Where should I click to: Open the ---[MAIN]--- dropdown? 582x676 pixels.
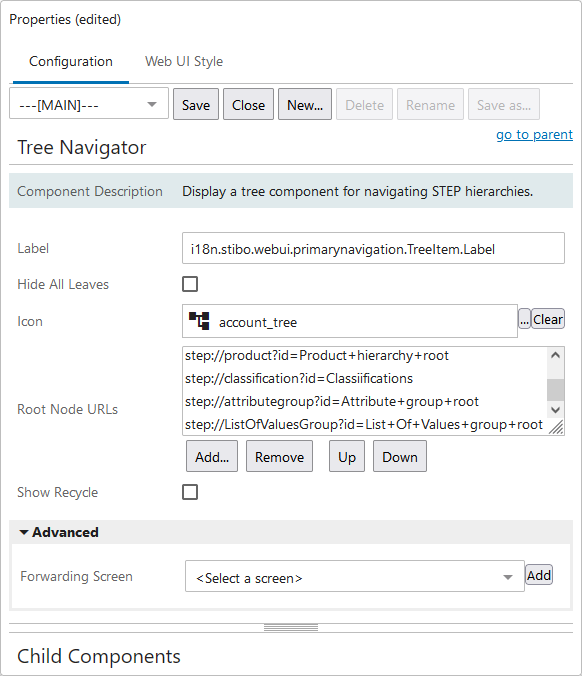[89, 103]
